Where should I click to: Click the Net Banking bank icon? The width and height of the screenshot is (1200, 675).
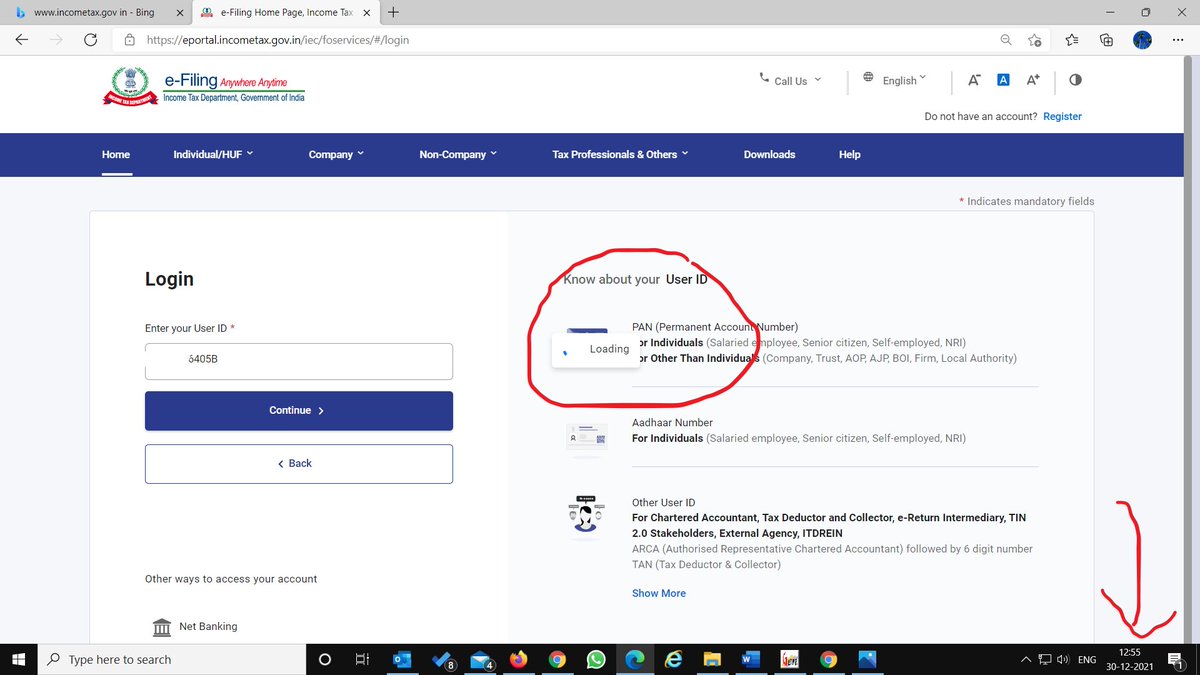pos(161,627)
